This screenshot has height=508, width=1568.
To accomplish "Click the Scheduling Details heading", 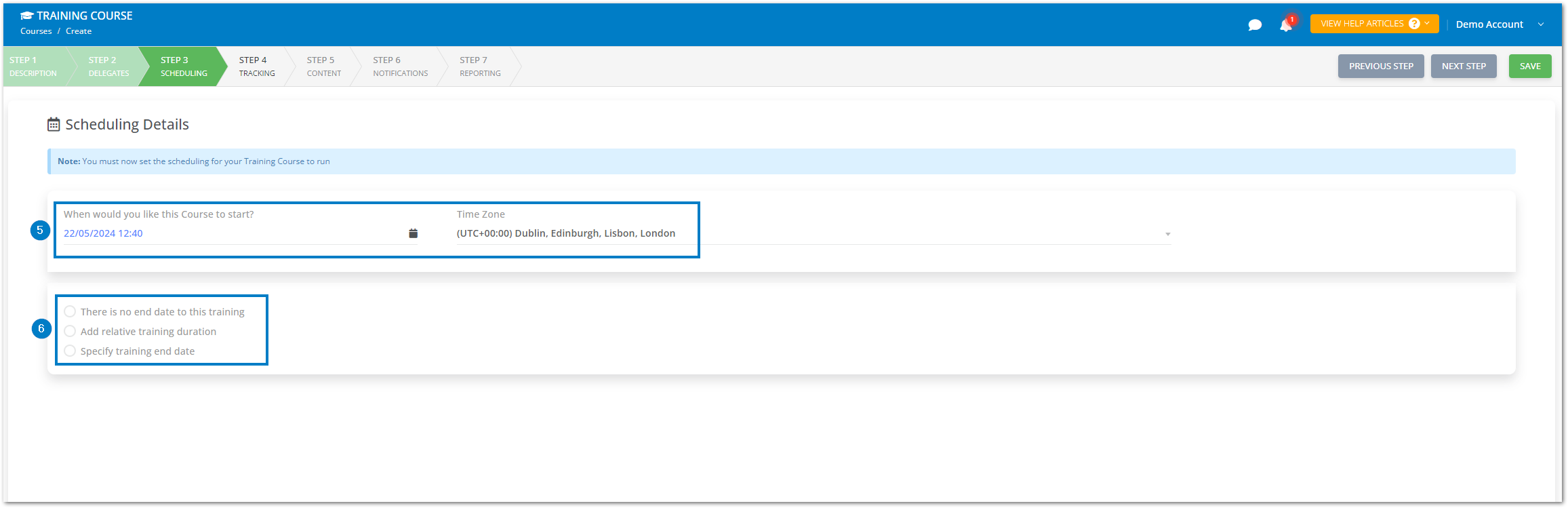I will [127, 124].
